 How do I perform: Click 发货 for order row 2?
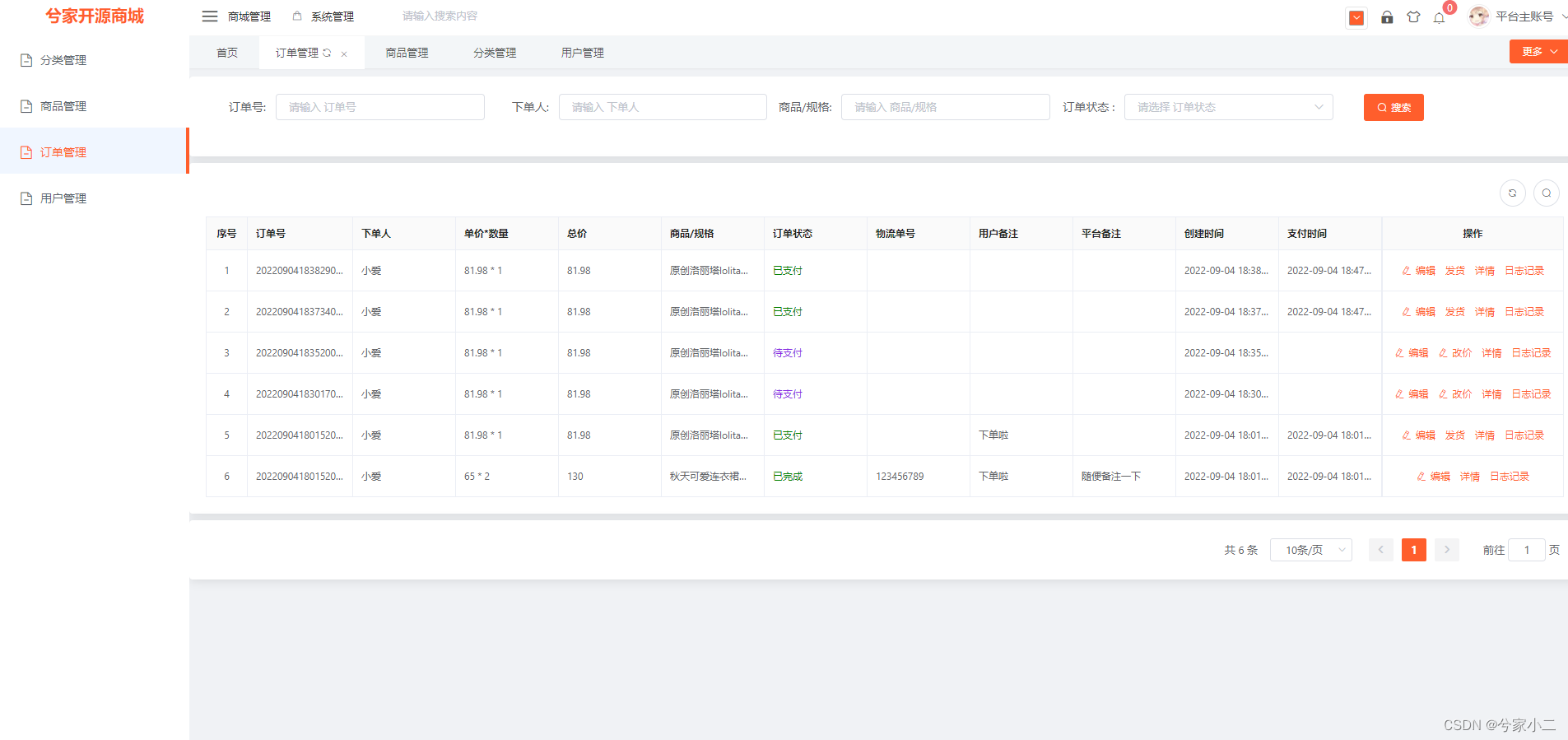1455,312
